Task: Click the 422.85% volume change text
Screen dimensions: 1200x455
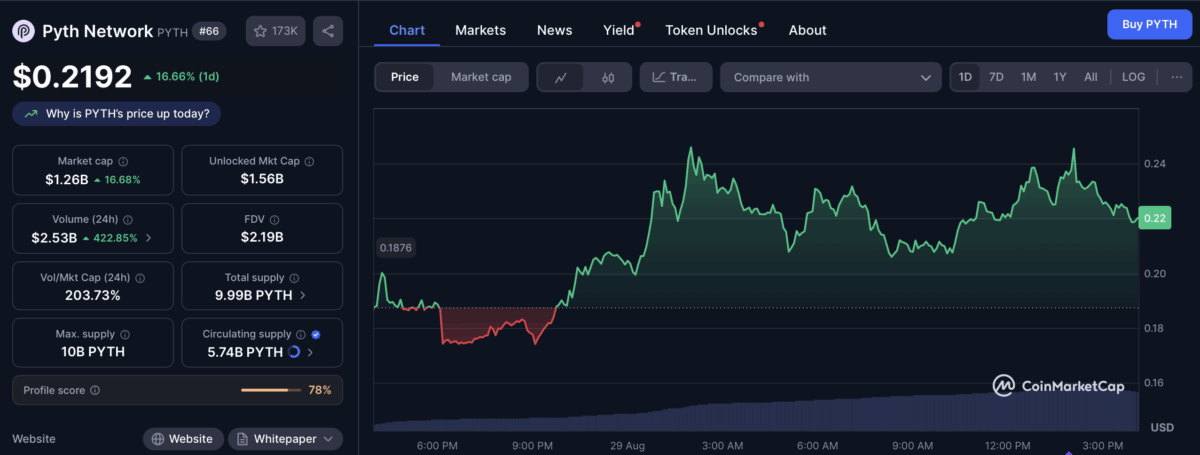Action: coord(116,238)
